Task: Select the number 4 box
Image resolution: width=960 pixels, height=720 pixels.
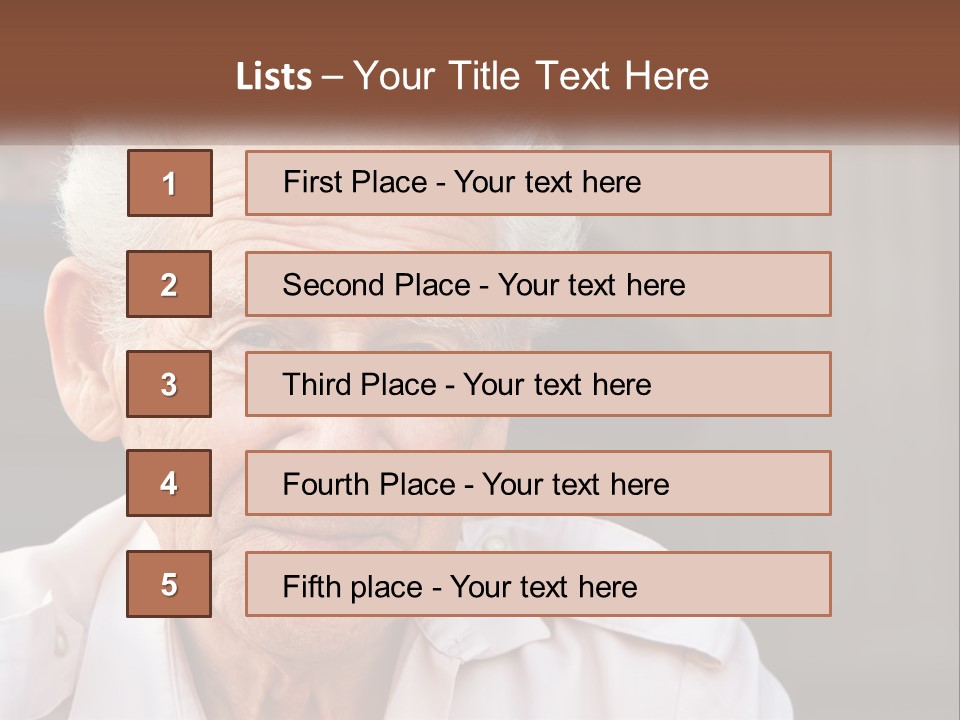Action: (169, 483)
